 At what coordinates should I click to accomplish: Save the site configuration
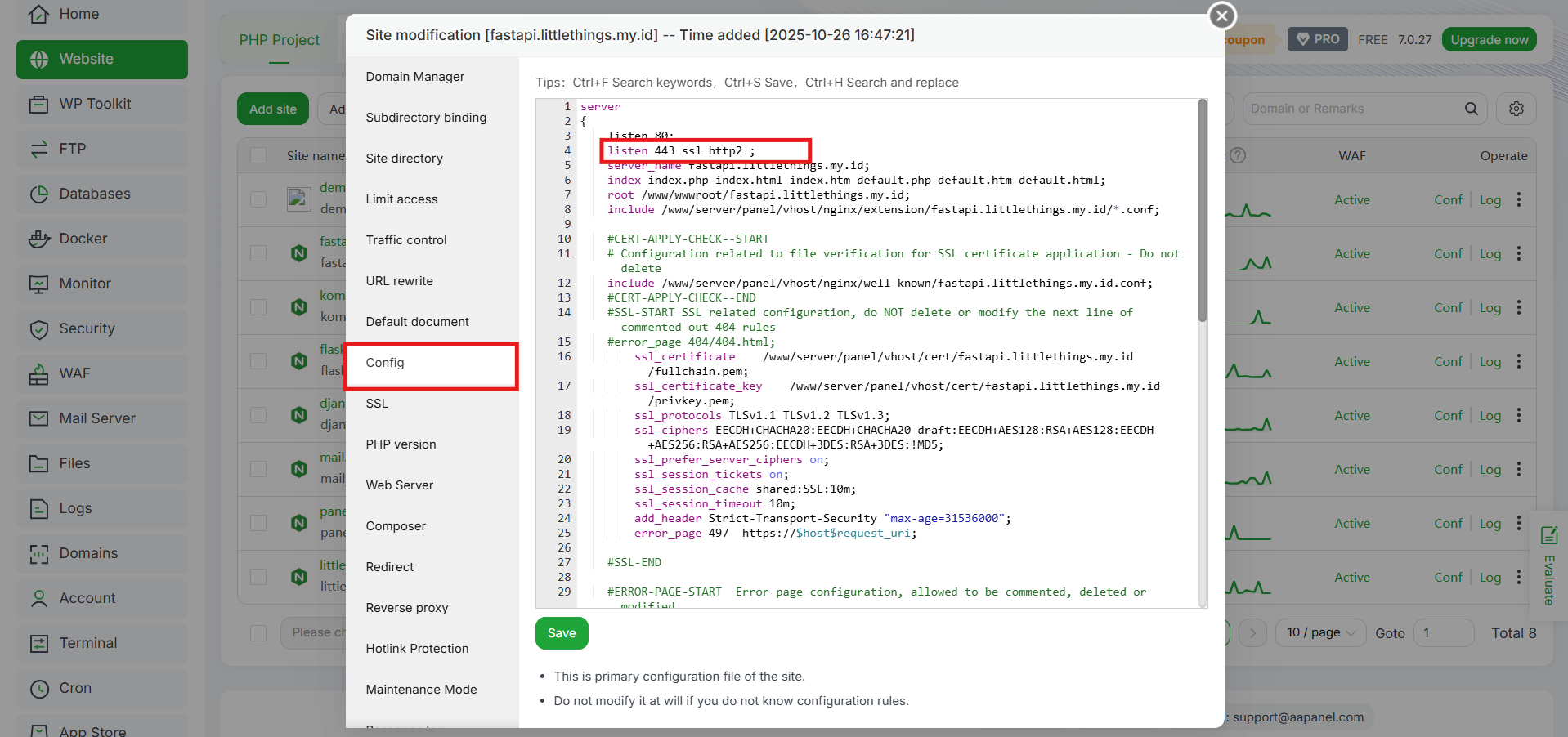click(x=562, y=633)
